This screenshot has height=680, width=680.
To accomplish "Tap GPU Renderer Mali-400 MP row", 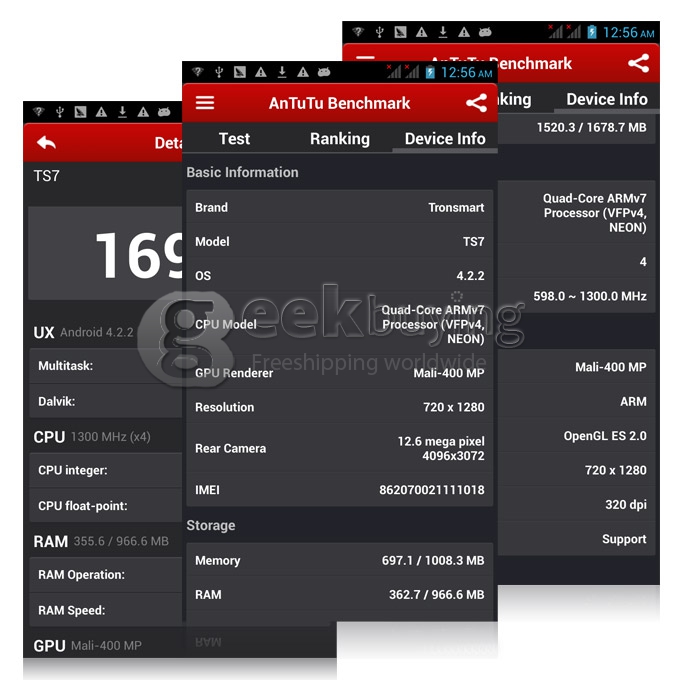I will coord(340,373).
